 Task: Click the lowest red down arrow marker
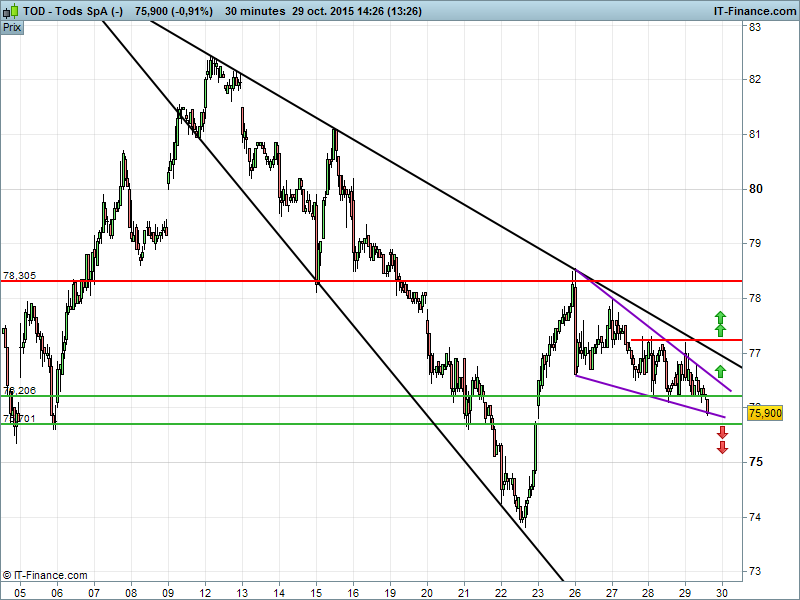click(722, 448)
